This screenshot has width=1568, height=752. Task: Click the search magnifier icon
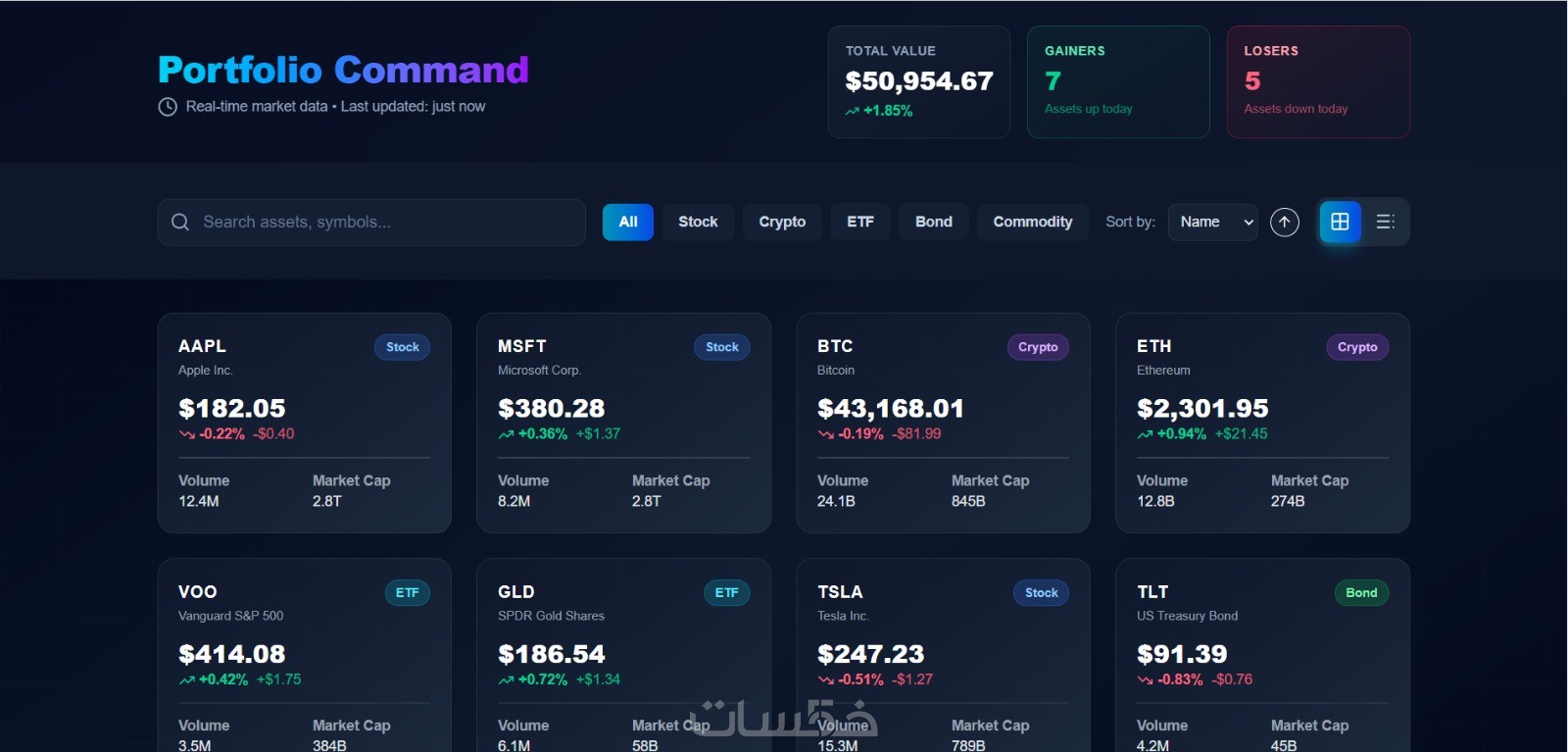(x=180, y=223)
